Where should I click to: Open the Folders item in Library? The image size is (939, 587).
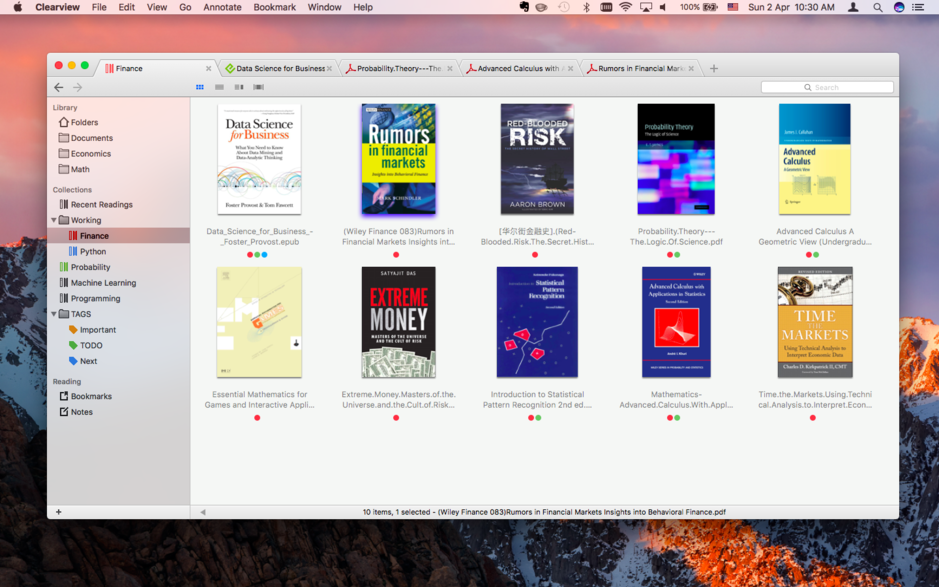point(79,122)
